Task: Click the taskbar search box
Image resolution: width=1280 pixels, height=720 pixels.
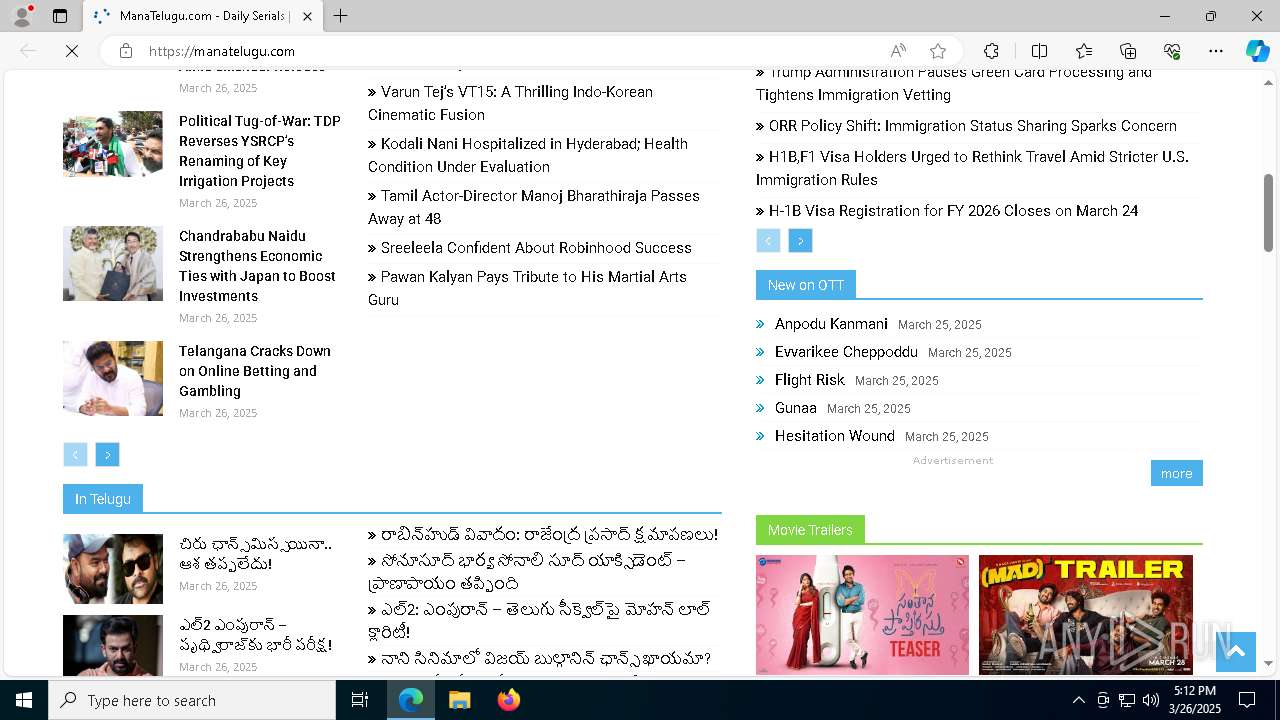Action: click(192, 700)
